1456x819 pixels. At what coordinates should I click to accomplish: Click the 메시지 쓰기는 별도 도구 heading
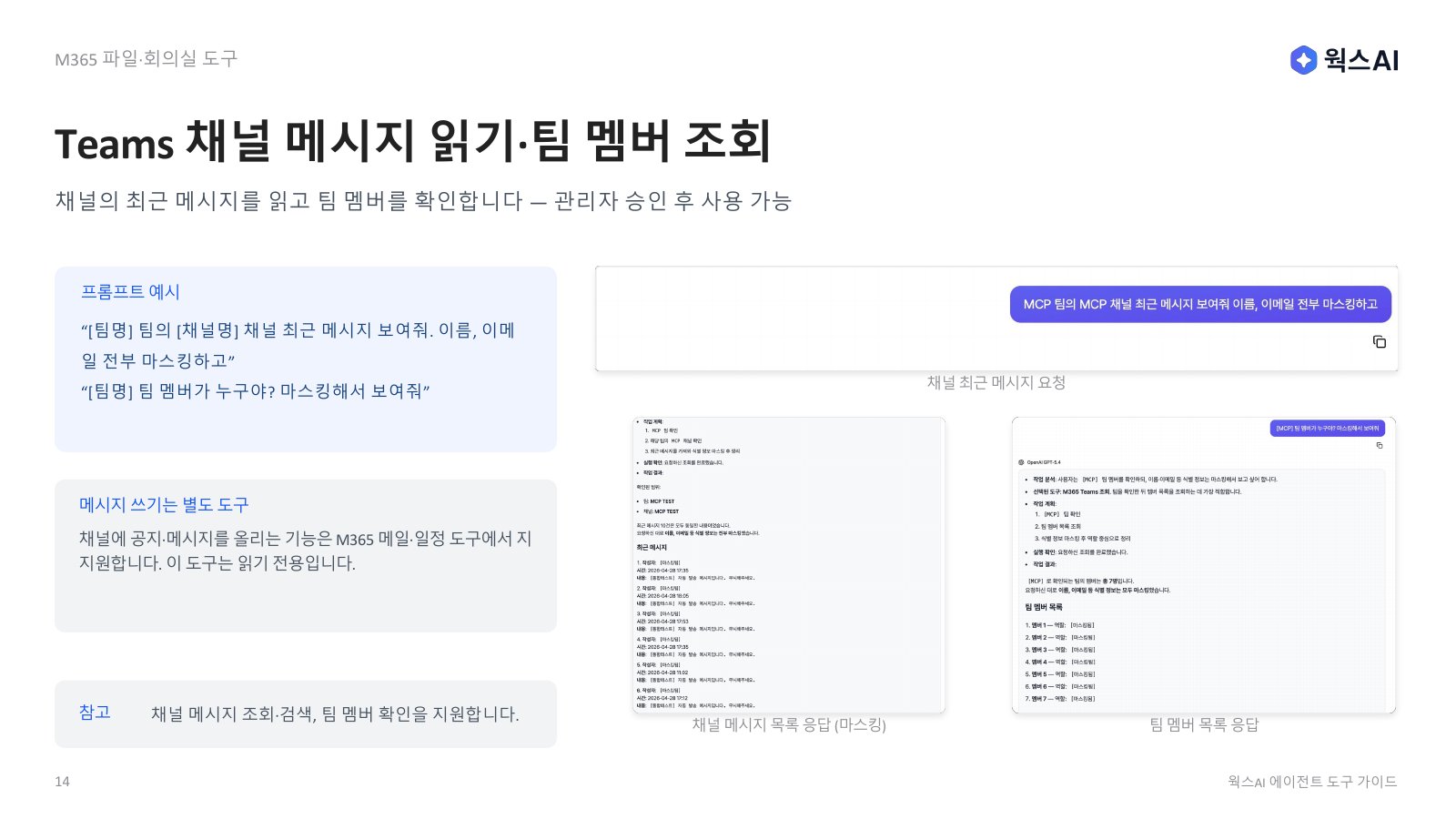(164, 504)
